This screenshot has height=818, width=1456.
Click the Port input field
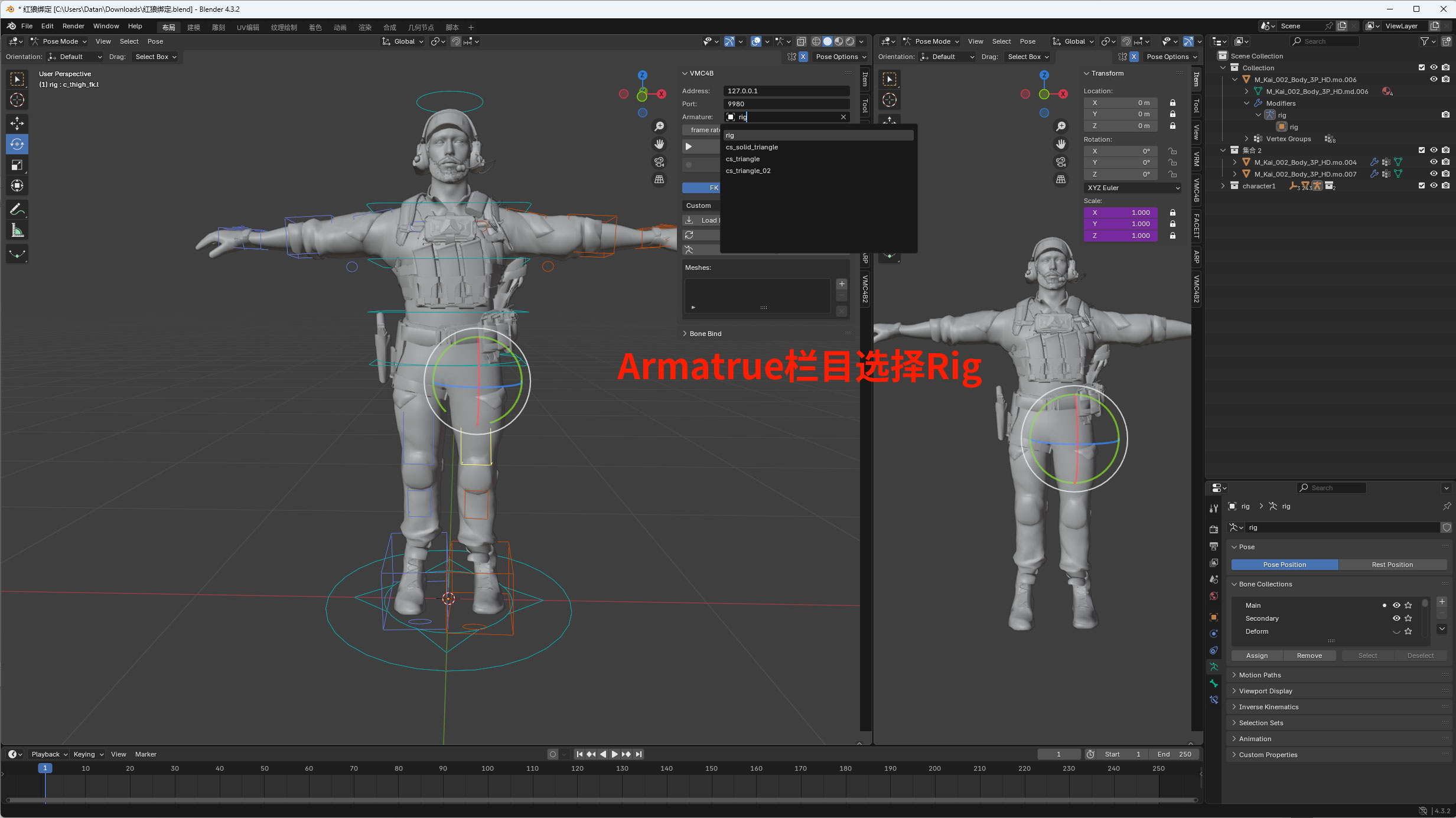pos(786,104)
